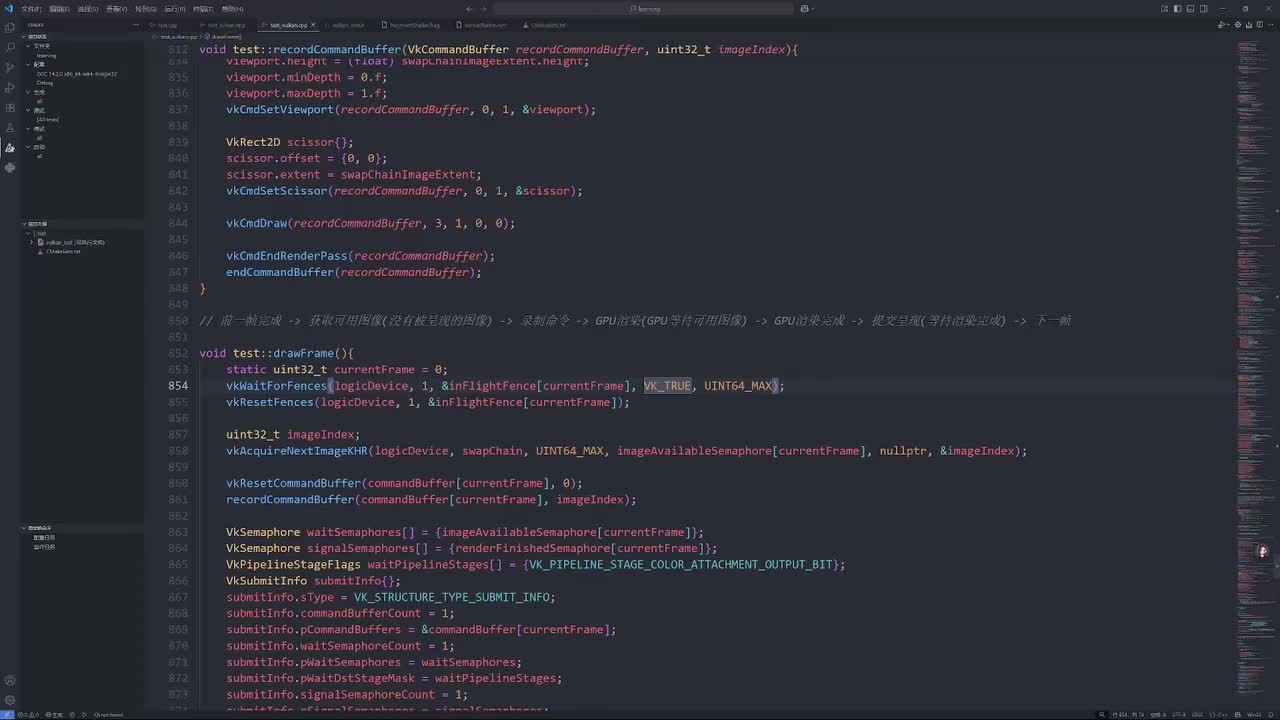The image size is (1280, 720).
Task: Open the Explorer view in activity bar
Action: [x=10, y=26]
